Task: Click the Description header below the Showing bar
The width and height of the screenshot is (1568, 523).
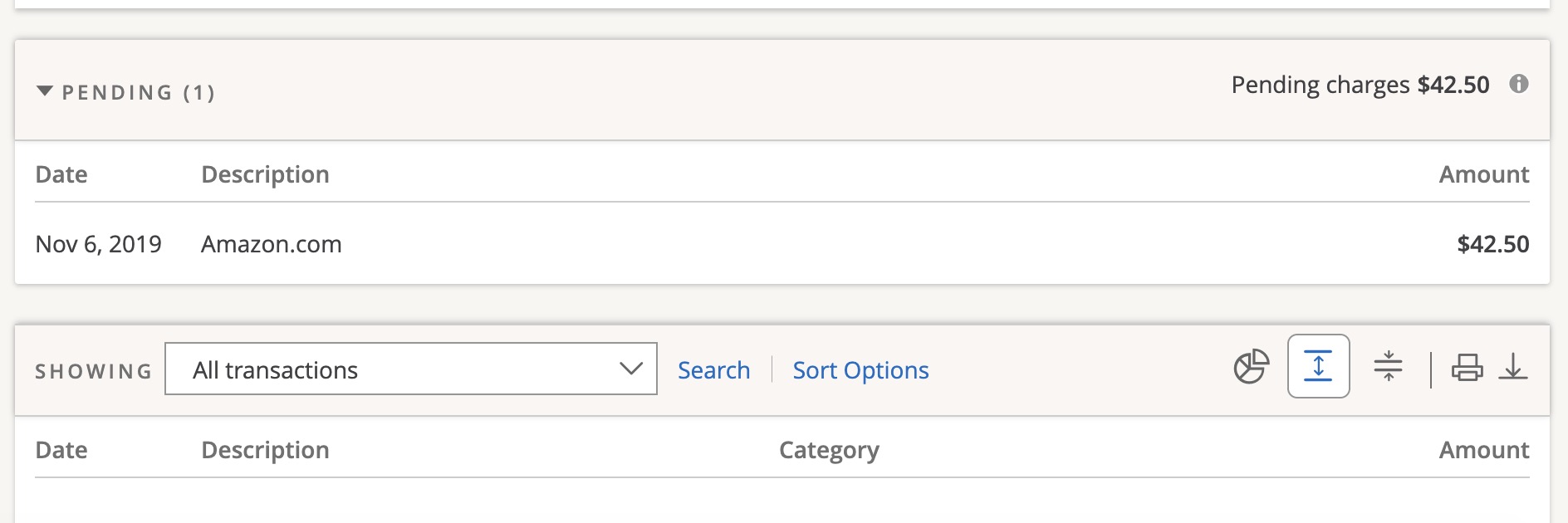Action: (265, 450)
